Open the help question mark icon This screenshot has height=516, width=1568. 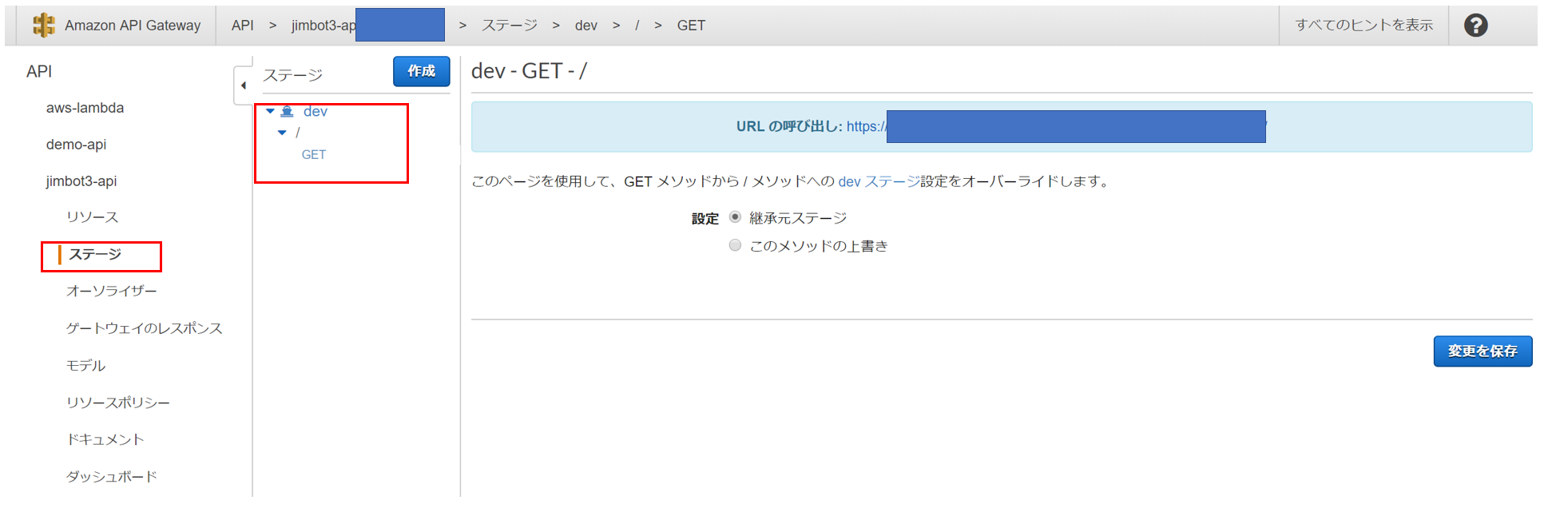point(1475,26)
